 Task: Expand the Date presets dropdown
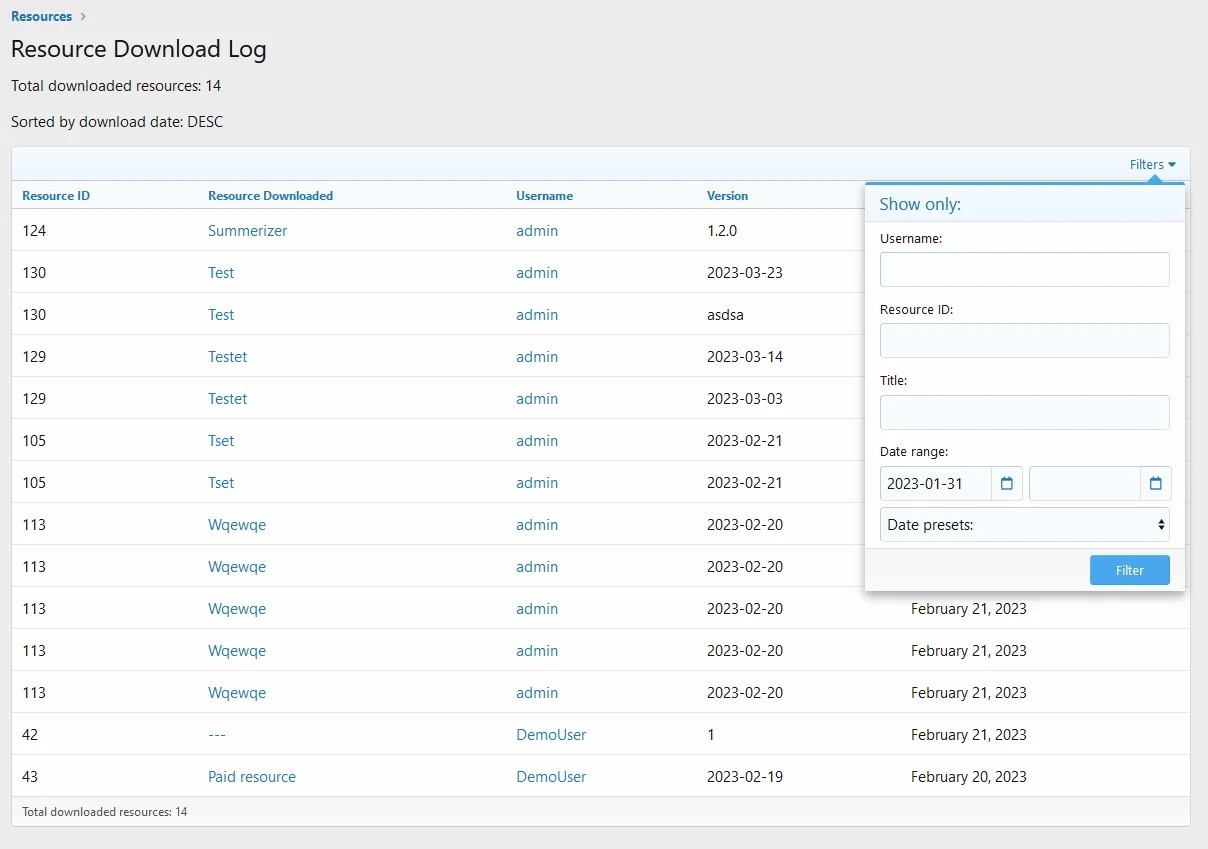point(1024,525)
